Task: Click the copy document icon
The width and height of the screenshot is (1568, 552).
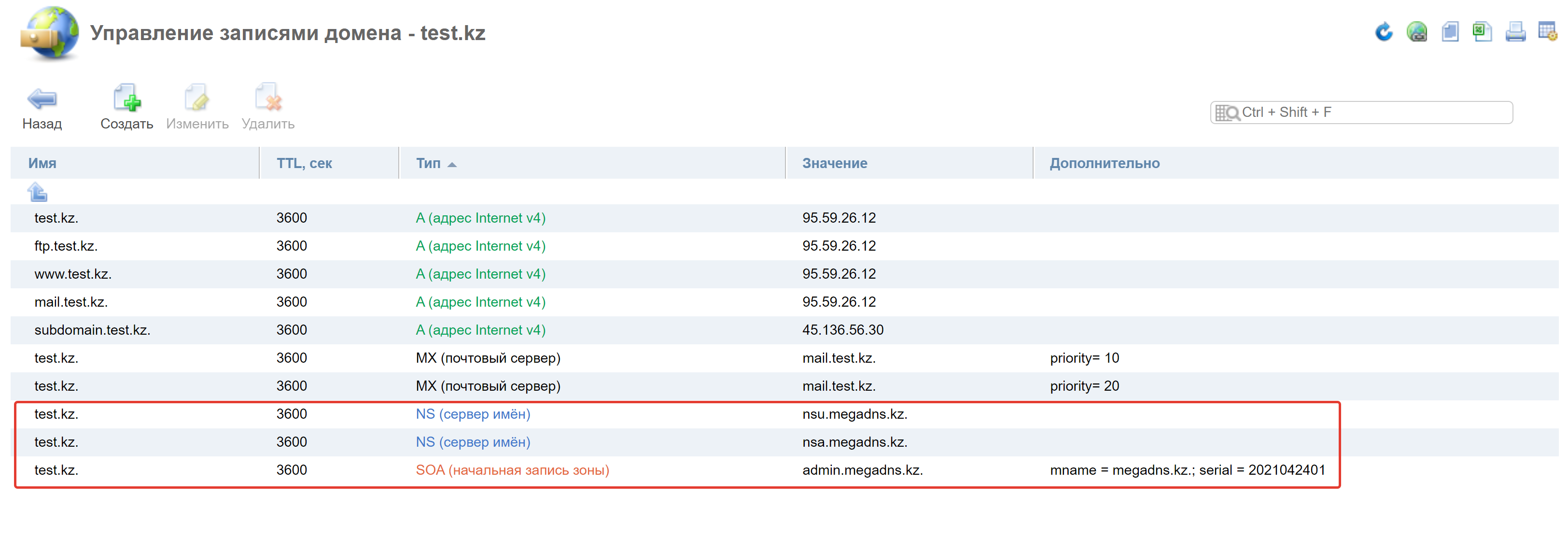Action: coord(1450,32)
